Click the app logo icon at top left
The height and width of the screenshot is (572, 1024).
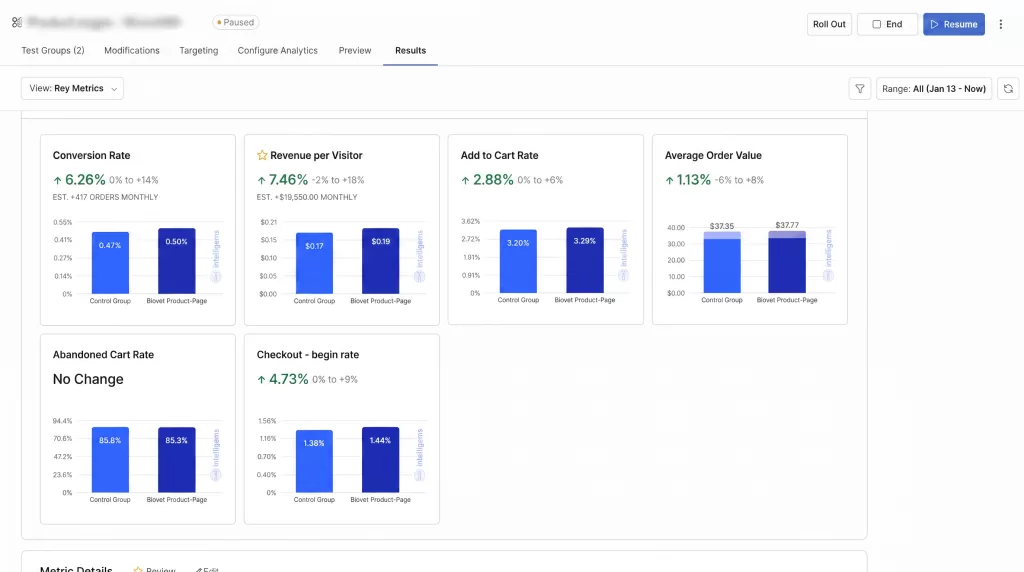click(16, 22)
